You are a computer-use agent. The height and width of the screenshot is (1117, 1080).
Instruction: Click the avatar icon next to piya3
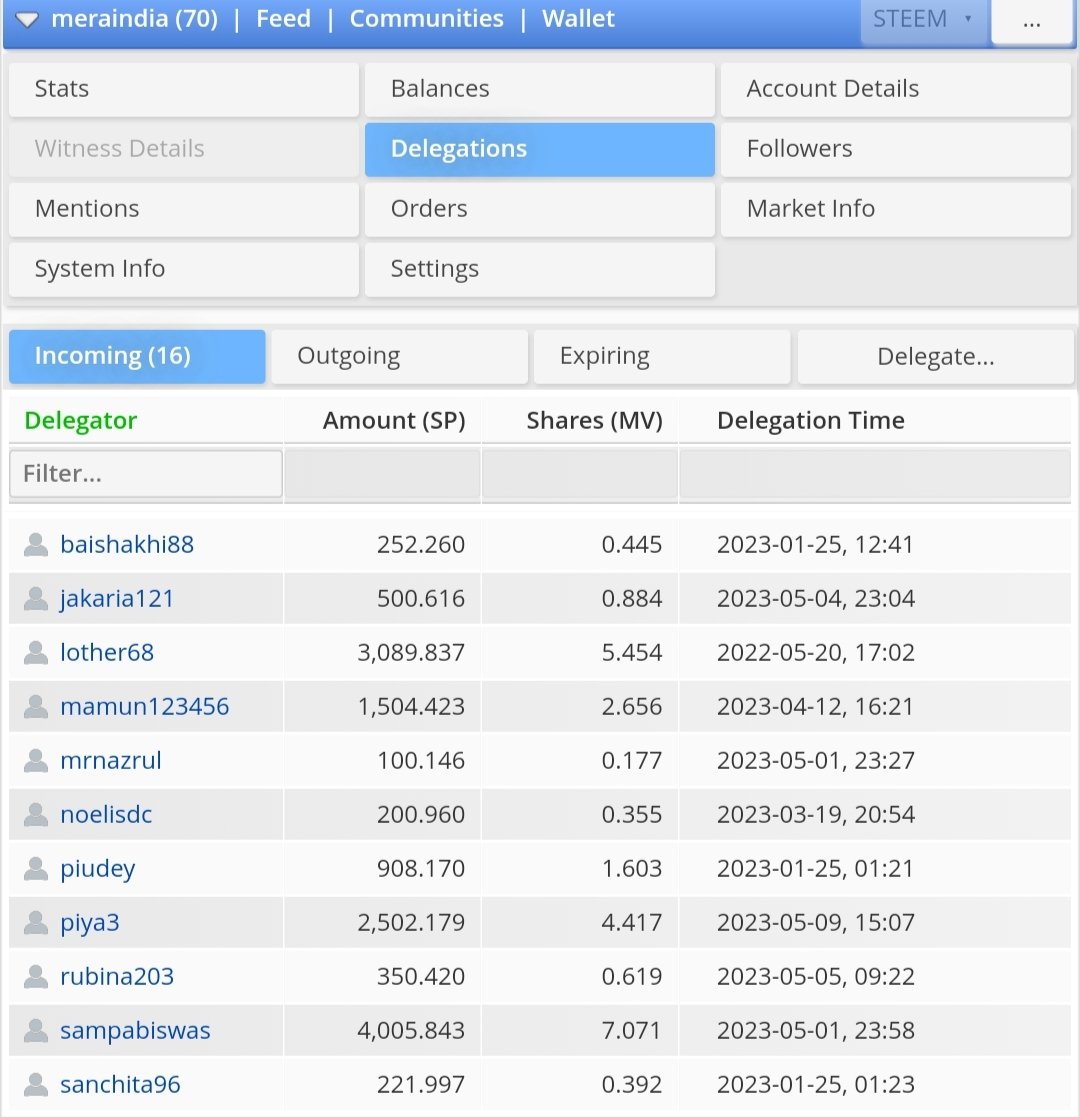pyautogui.click(x=36, y=922)
